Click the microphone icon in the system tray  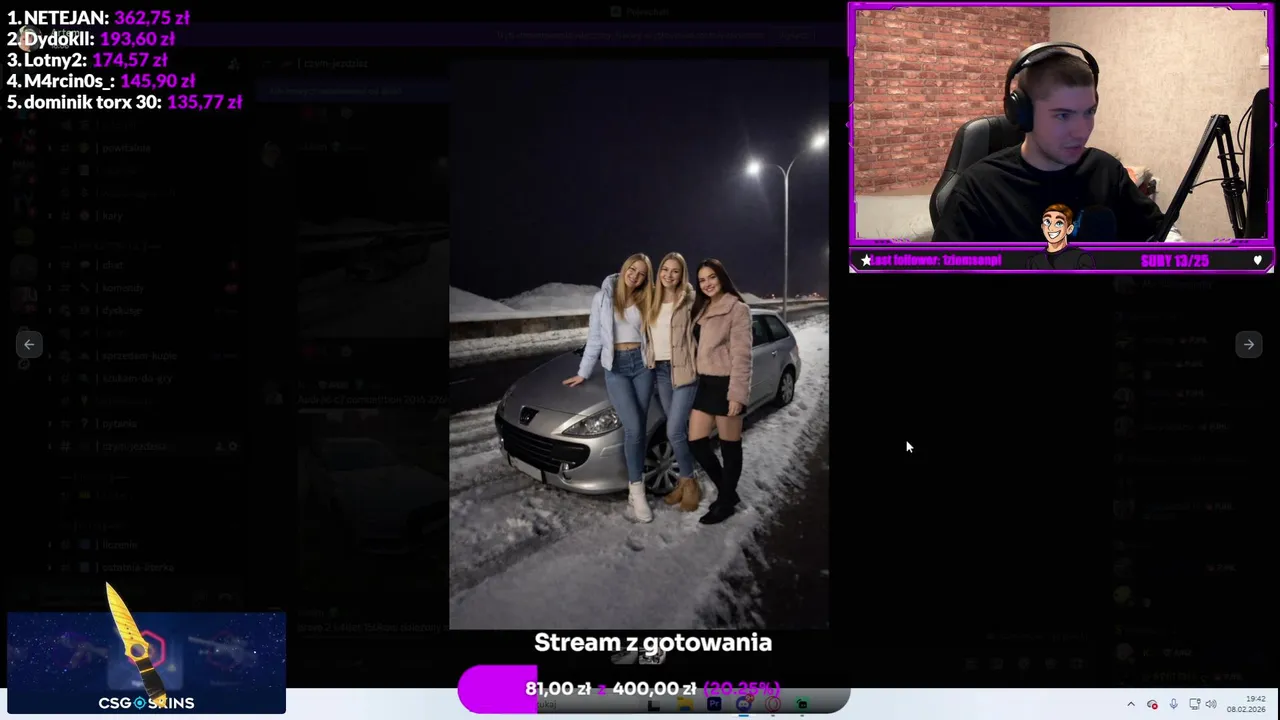(x=1173, y=704)
